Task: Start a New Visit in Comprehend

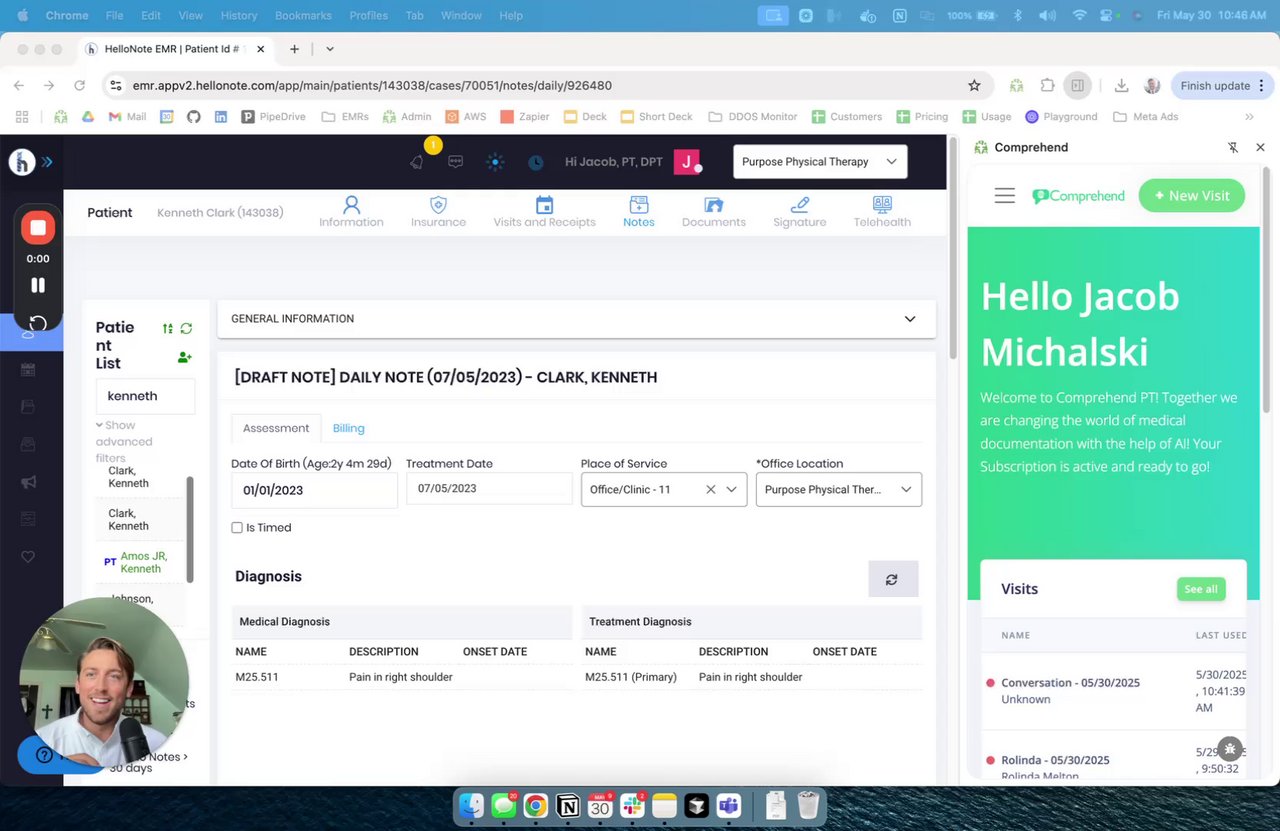Action: point(1192,196)
